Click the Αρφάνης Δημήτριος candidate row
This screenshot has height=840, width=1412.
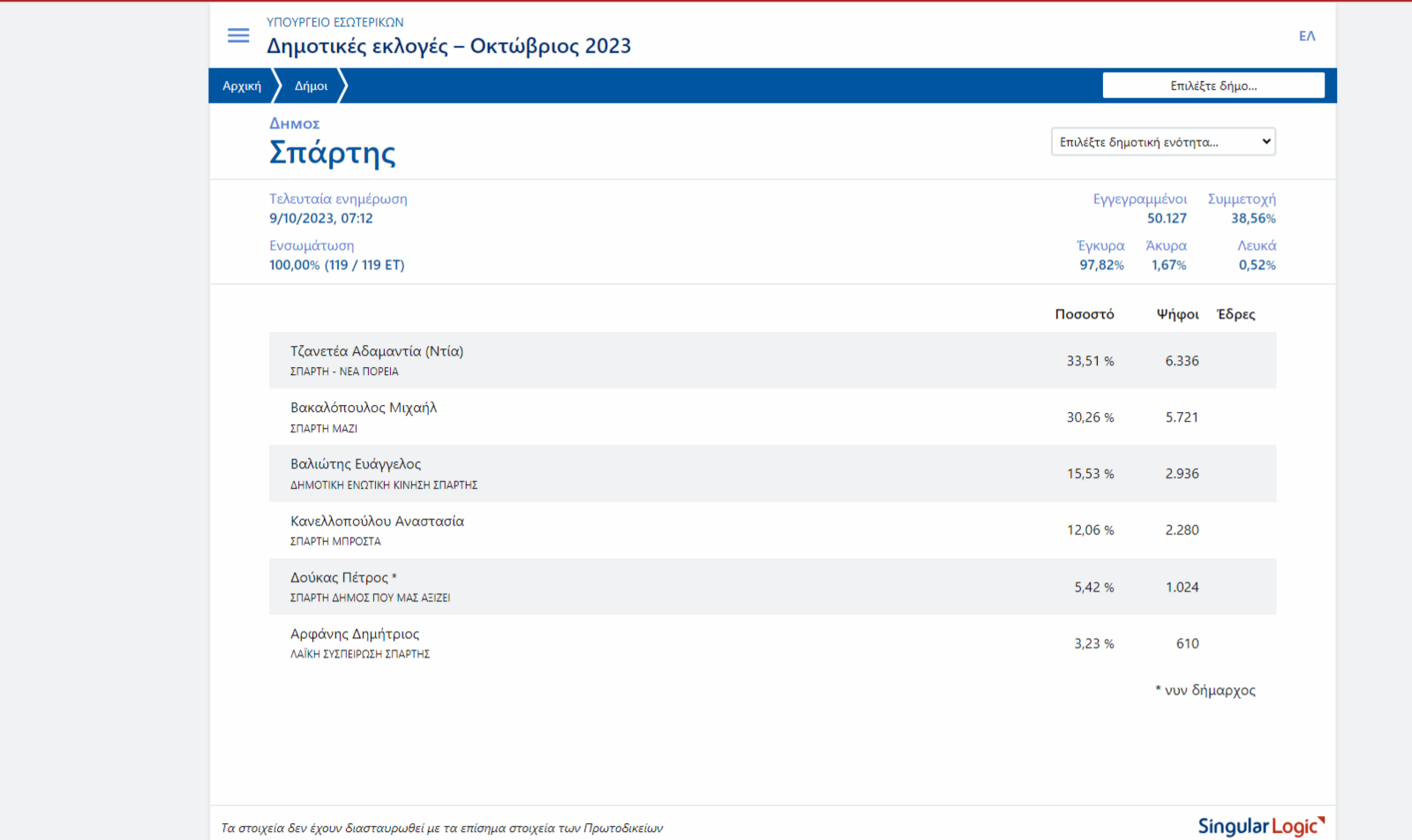tap(772, 643)
